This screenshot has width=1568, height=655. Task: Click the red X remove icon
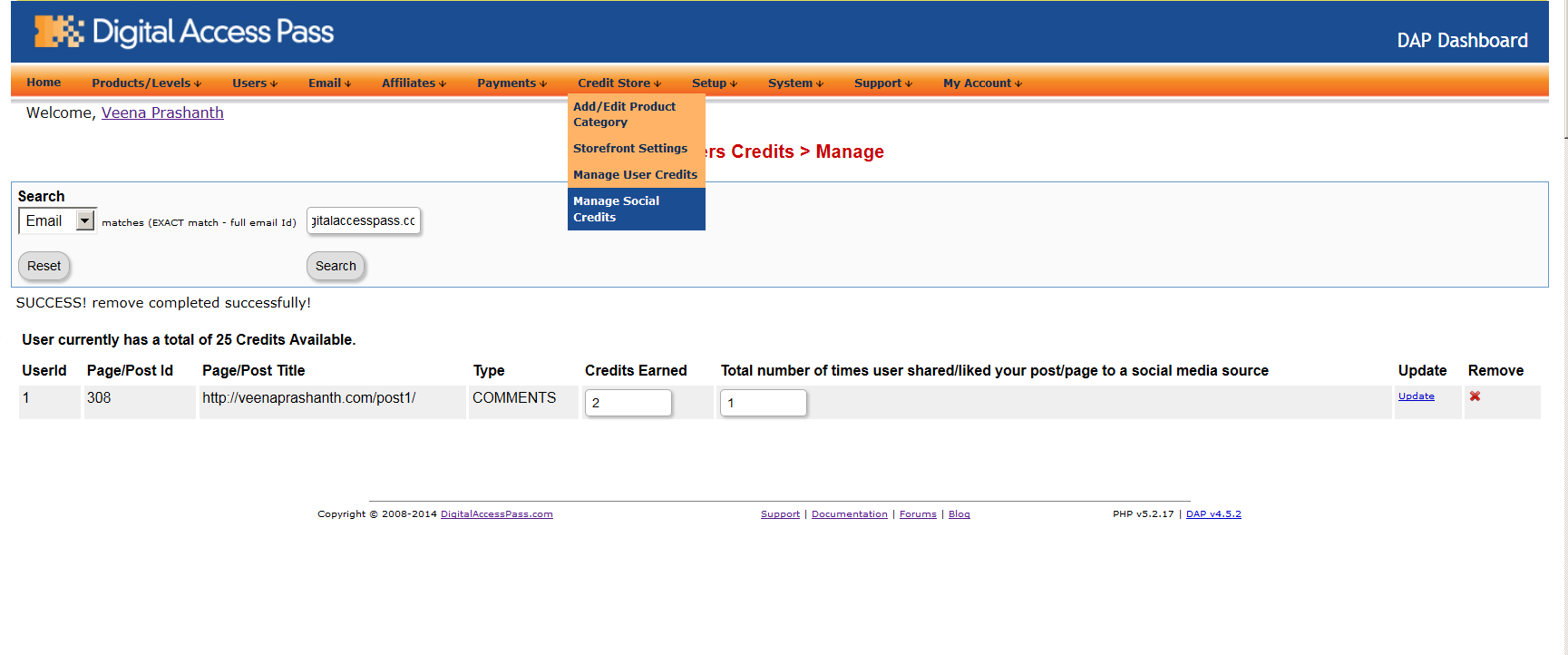pos(1475,396)
